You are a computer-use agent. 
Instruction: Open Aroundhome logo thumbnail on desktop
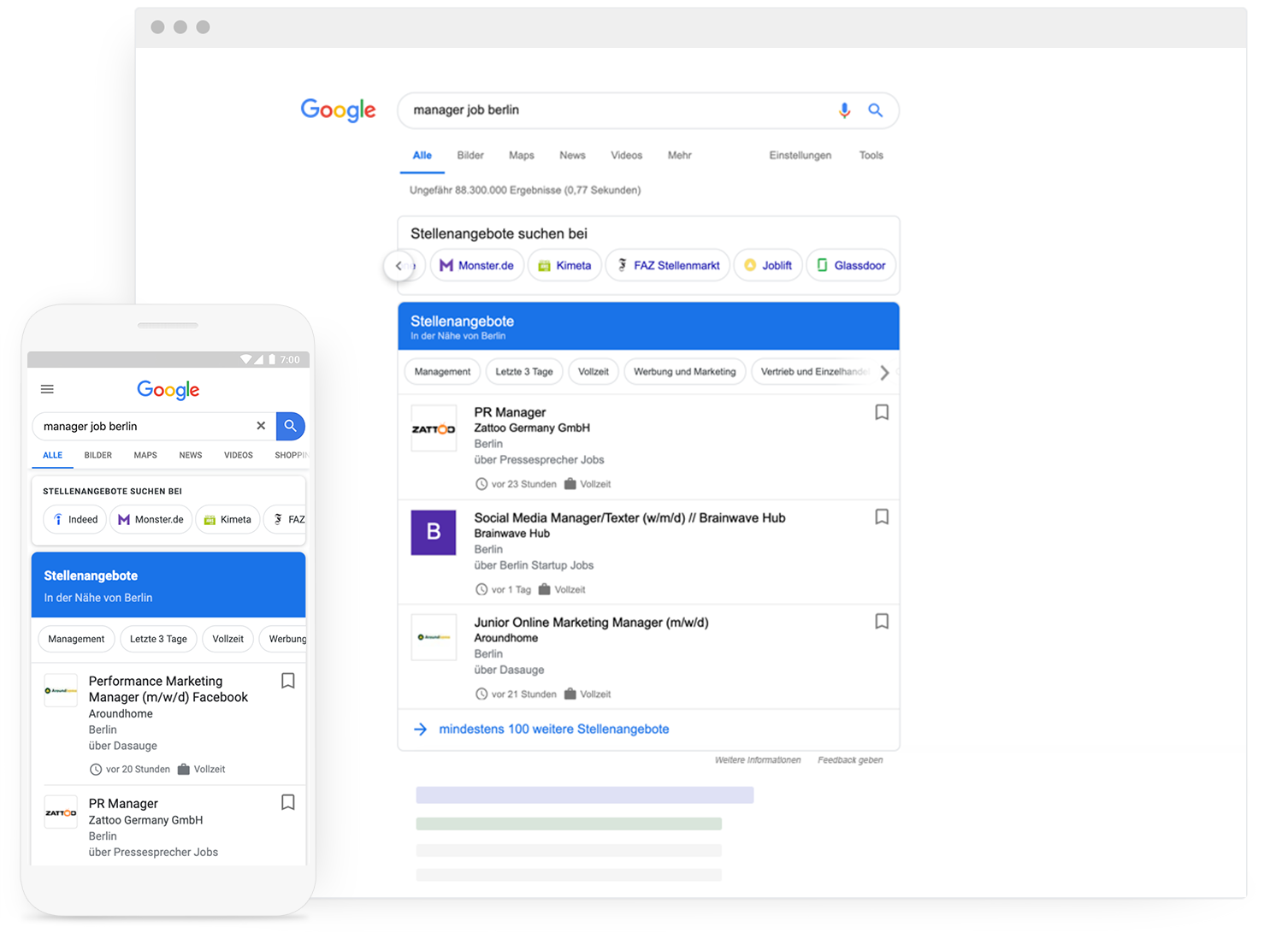tap(434, 637)
